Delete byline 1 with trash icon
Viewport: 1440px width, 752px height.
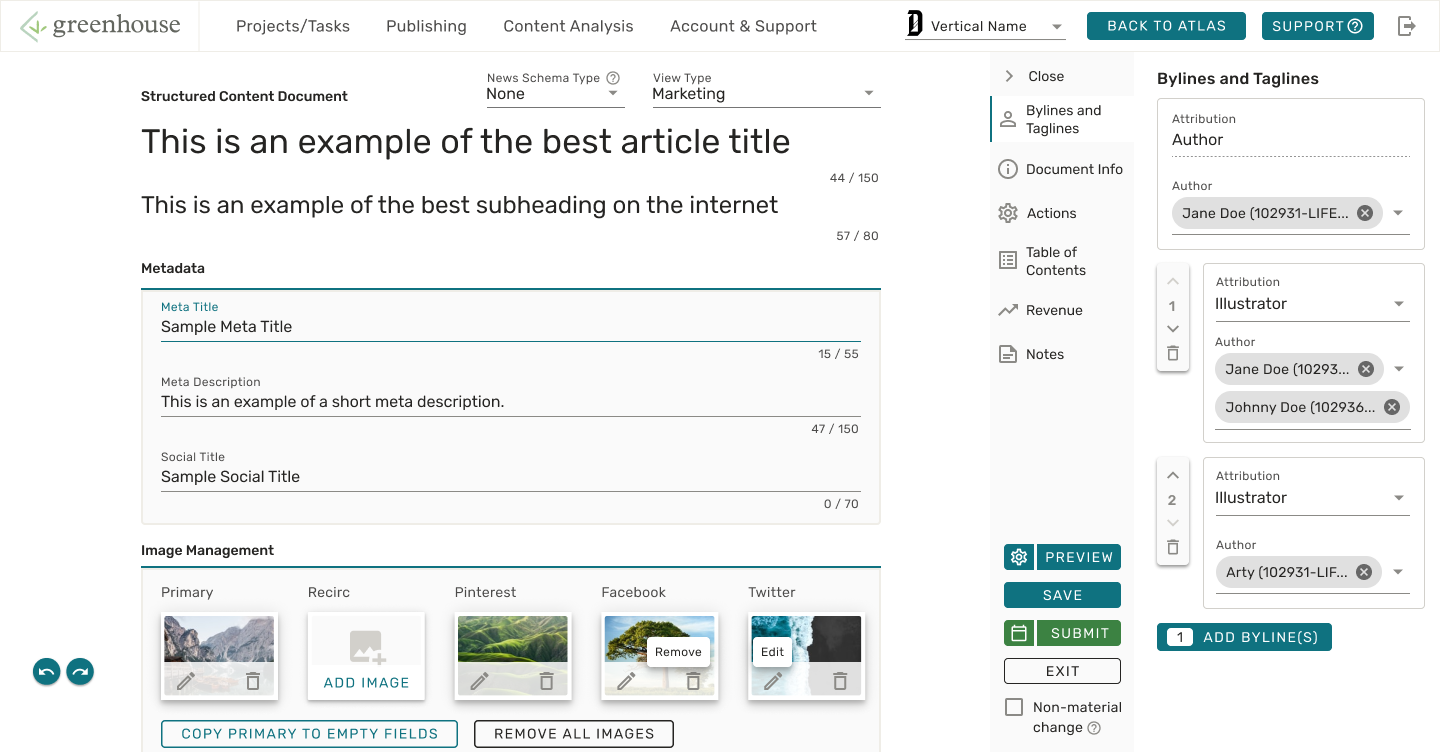tap(1173, 353)
